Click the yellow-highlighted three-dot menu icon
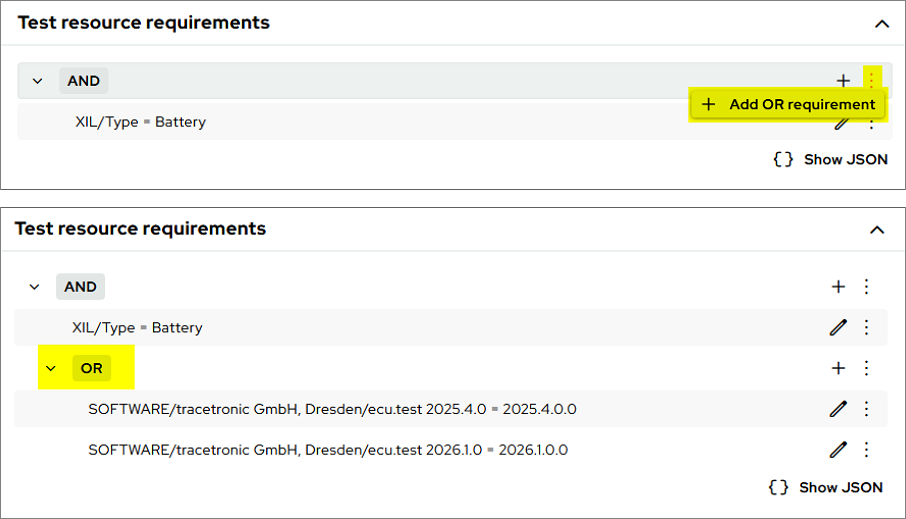Image resolution: width=906 pixels, height=519 pixels. coord(872,80)
